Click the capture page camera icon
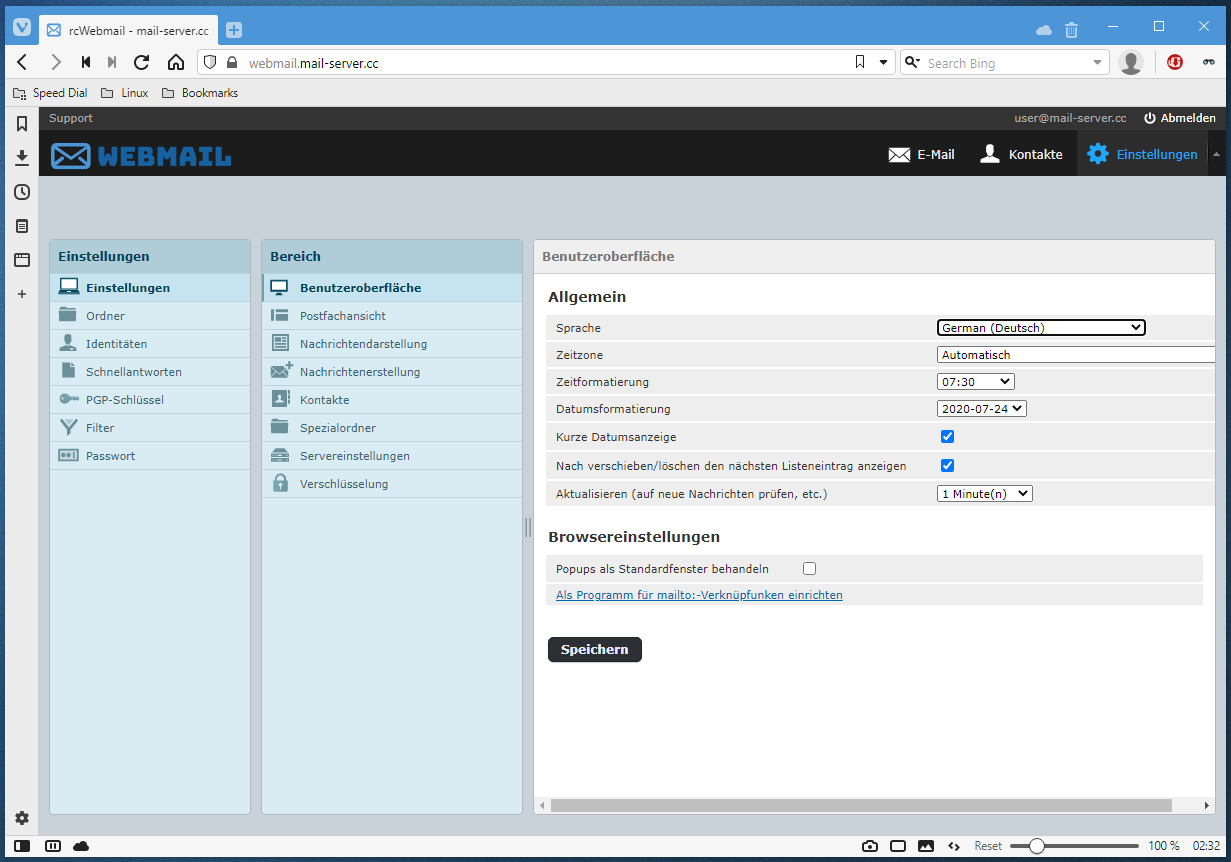Image resolution: width=1231 pixels, height=862 pixels. 870,846
